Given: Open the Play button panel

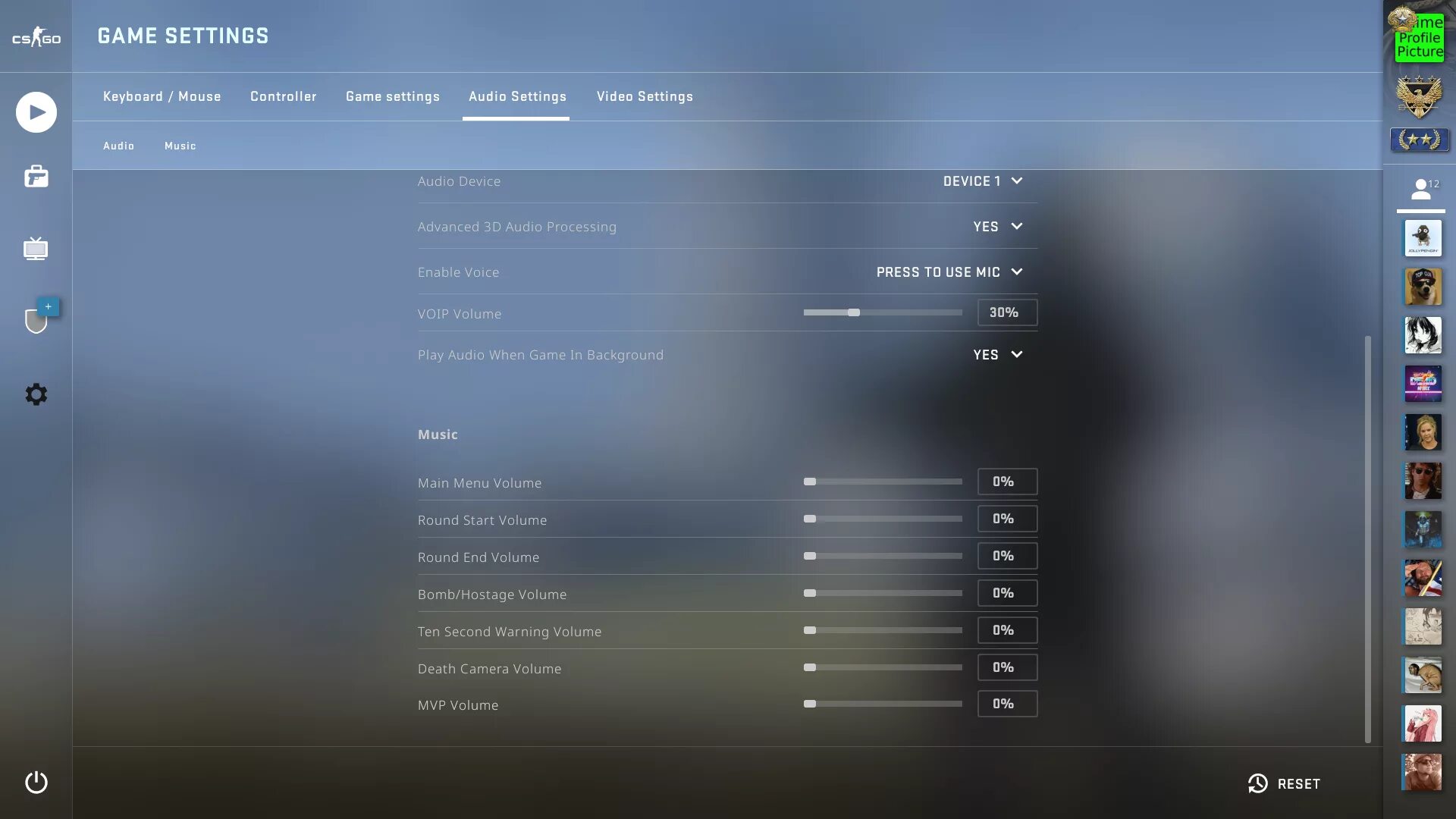Looking at the screenshot, I should [36, 111].
